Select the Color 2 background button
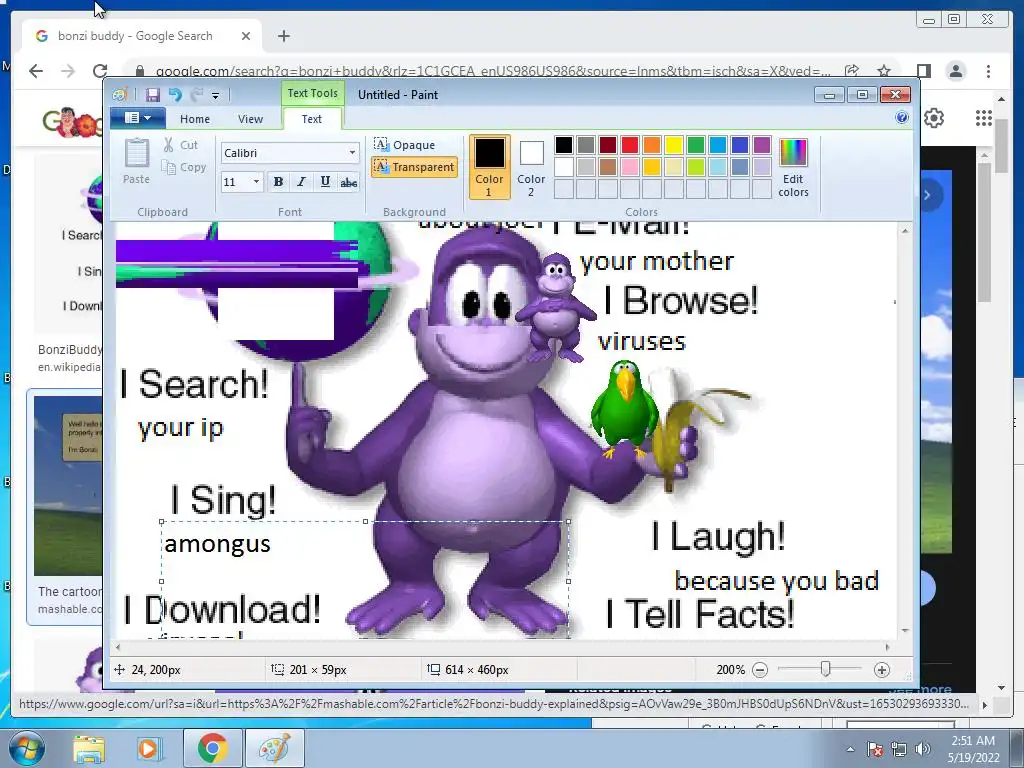This screenshot has width=1024, height=768. pyautogui.click(x=531, y=167)
